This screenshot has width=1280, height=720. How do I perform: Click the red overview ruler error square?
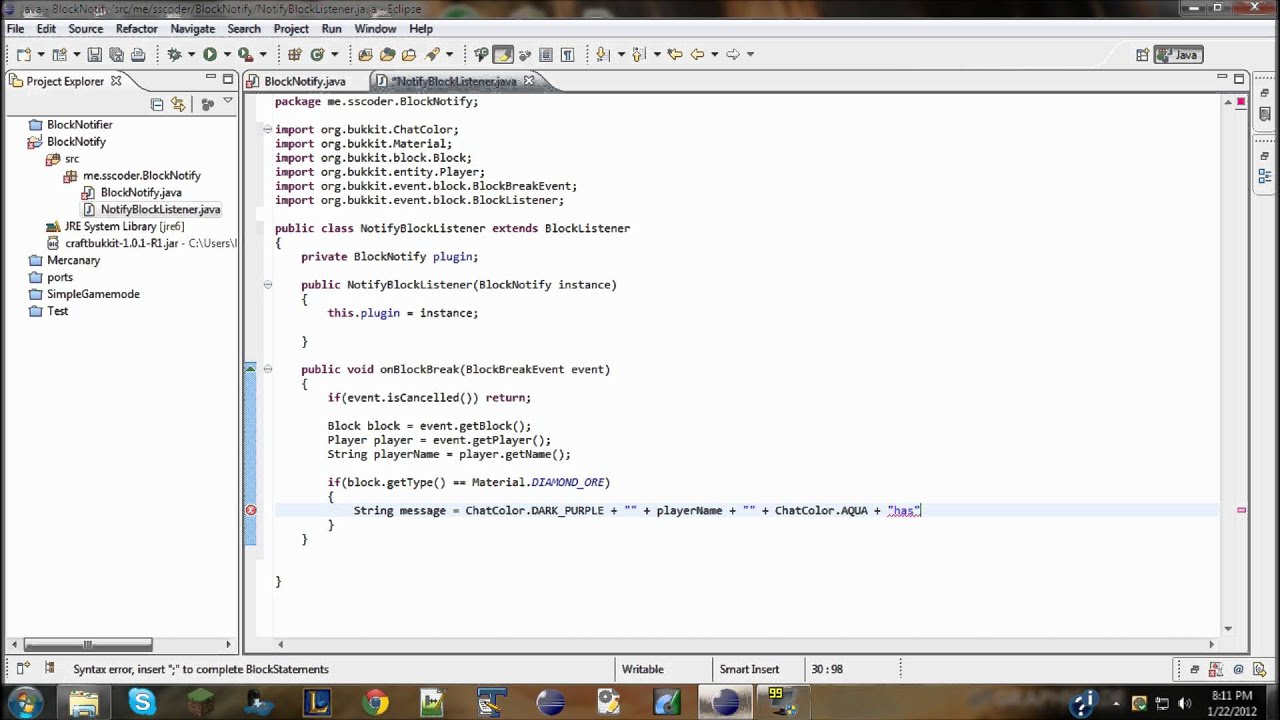(1241, 101)
